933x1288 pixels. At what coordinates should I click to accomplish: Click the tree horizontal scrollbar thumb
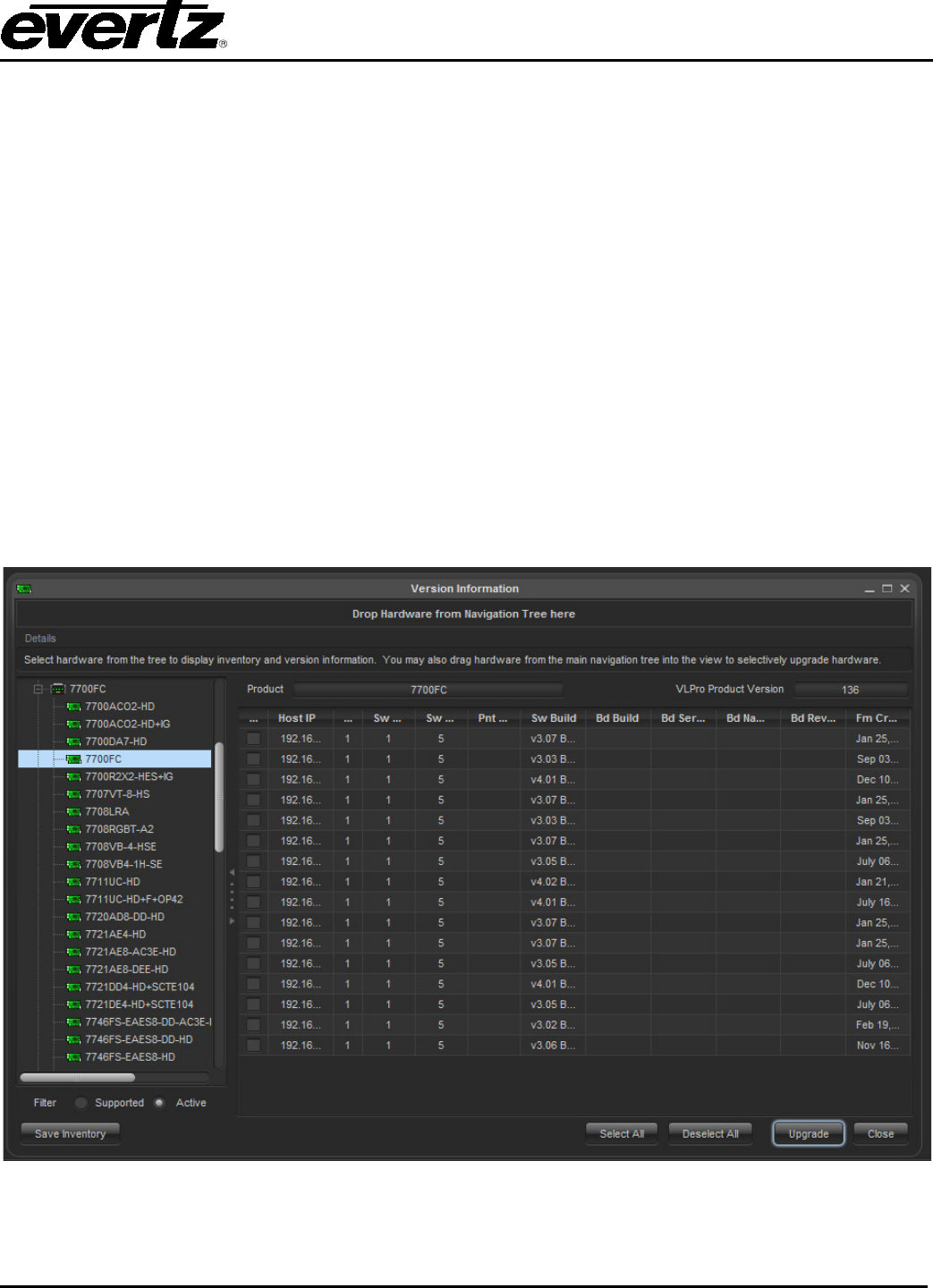78,1078
